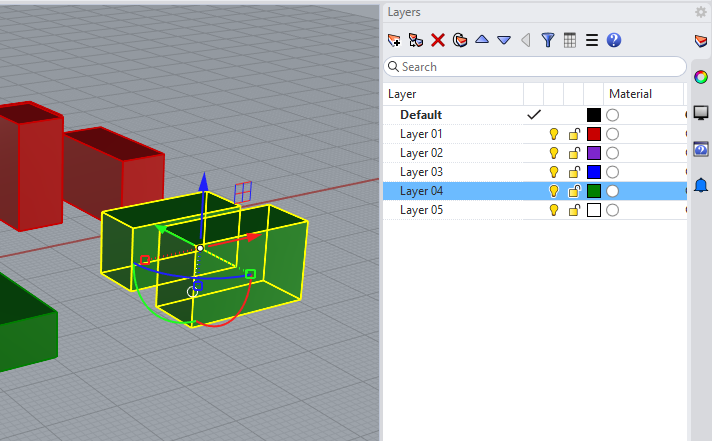The width and height of the screenshot is (712, 441).
Task: Toggle Layer 01 visibility bulb
Action: click(554, 134)
